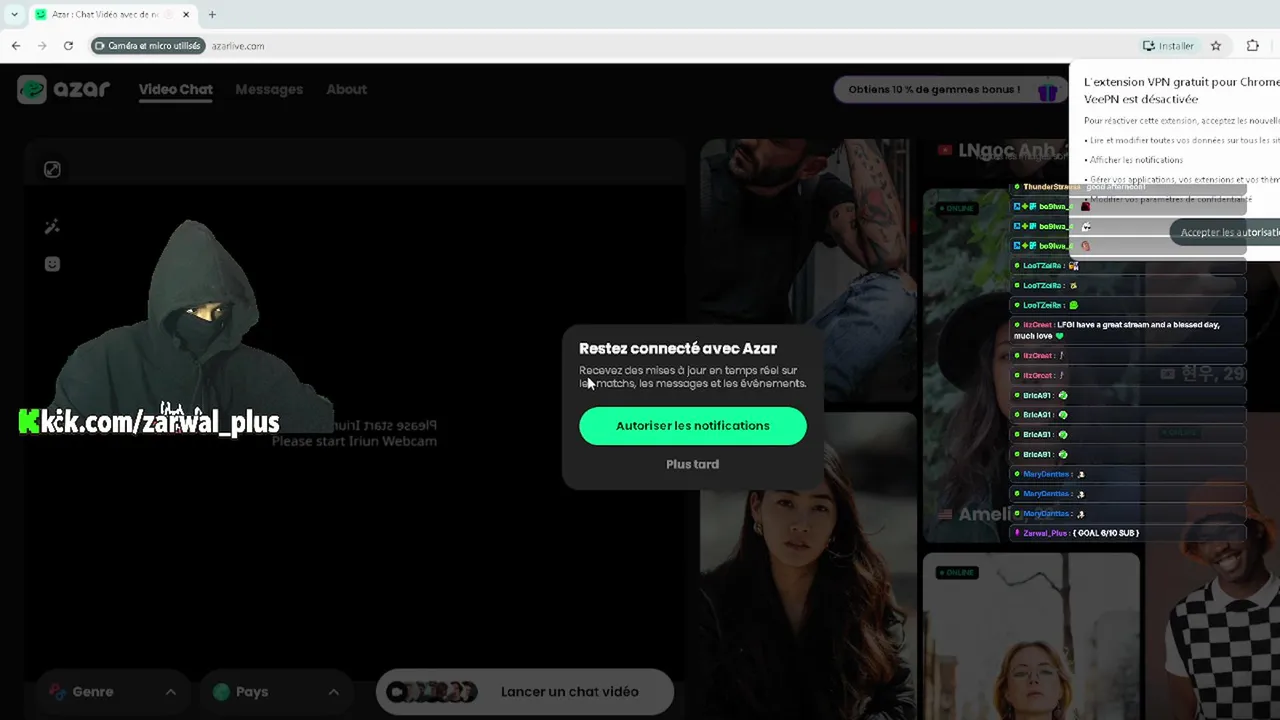Click the Restez connecté avec Azar heading
This screenshot has height=720, width=1280.
(678, 349)
